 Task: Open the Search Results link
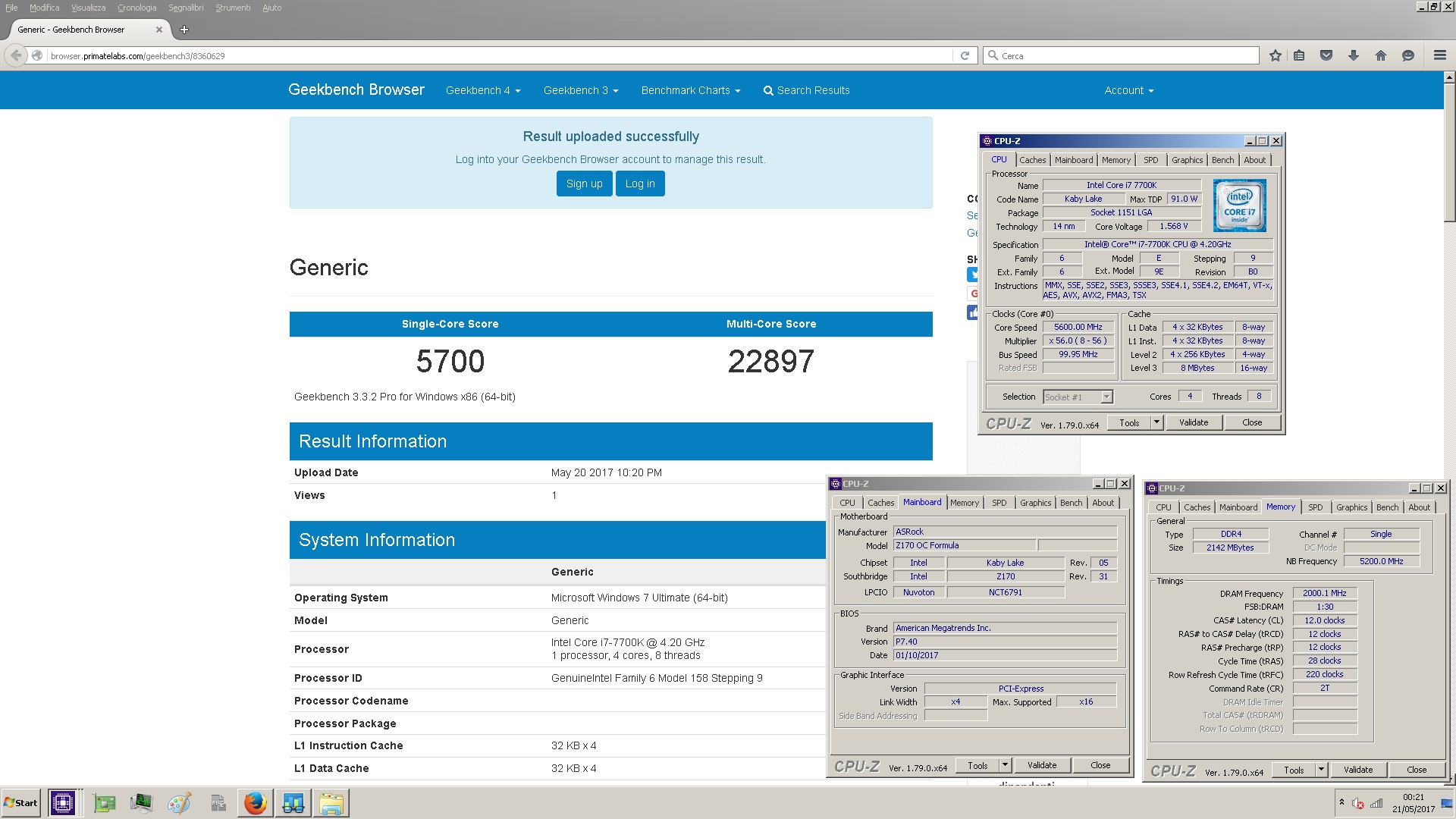[x=806, y=90]
